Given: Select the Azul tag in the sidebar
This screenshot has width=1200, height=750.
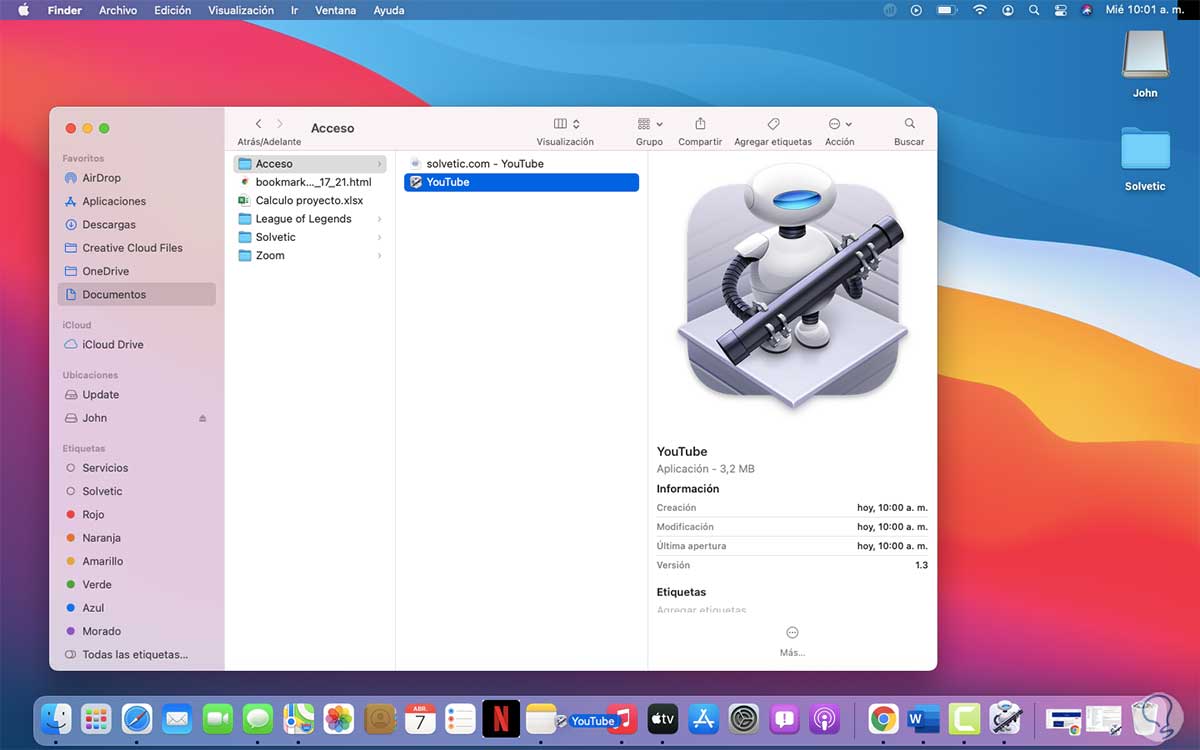Looking at the screenshot, I should coord(136,608).
